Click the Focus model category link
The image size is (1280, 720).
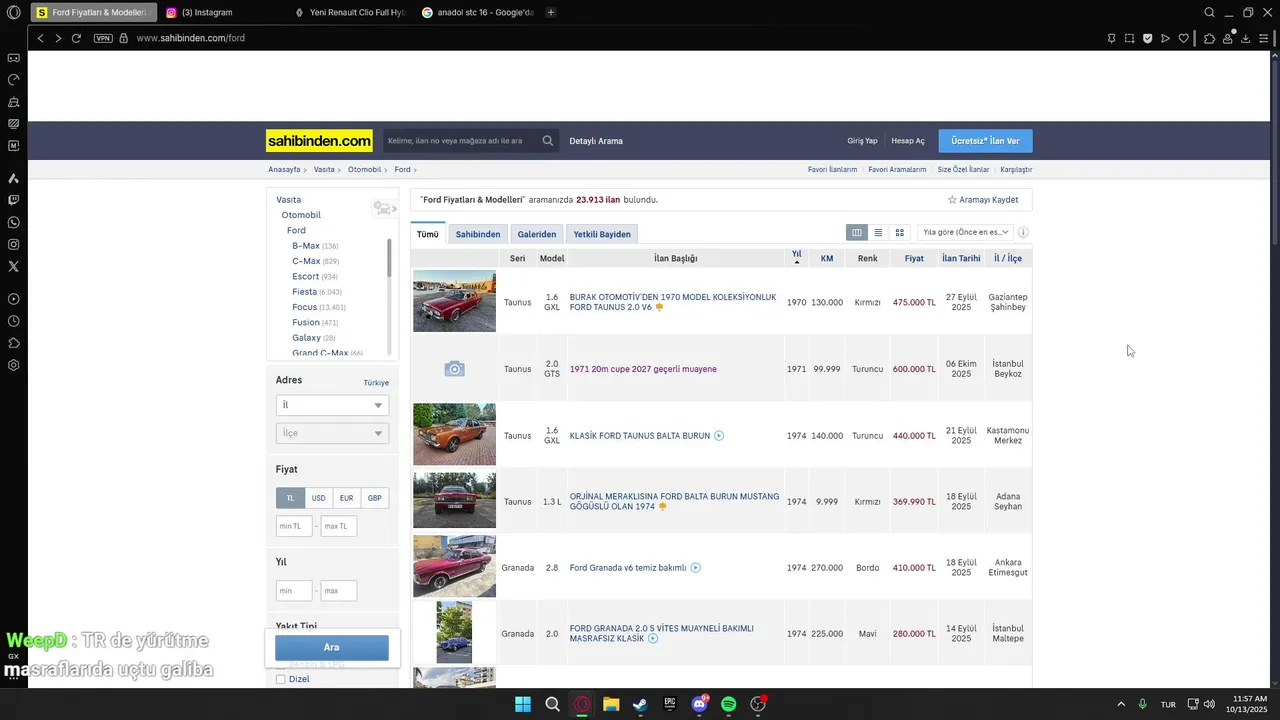(304, 307)
